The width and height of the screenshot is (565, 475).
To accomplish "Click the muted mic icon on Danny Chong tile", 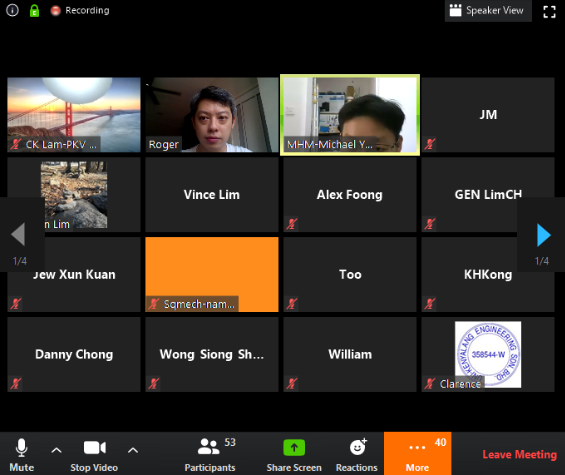I will click(x=15, y=383).
